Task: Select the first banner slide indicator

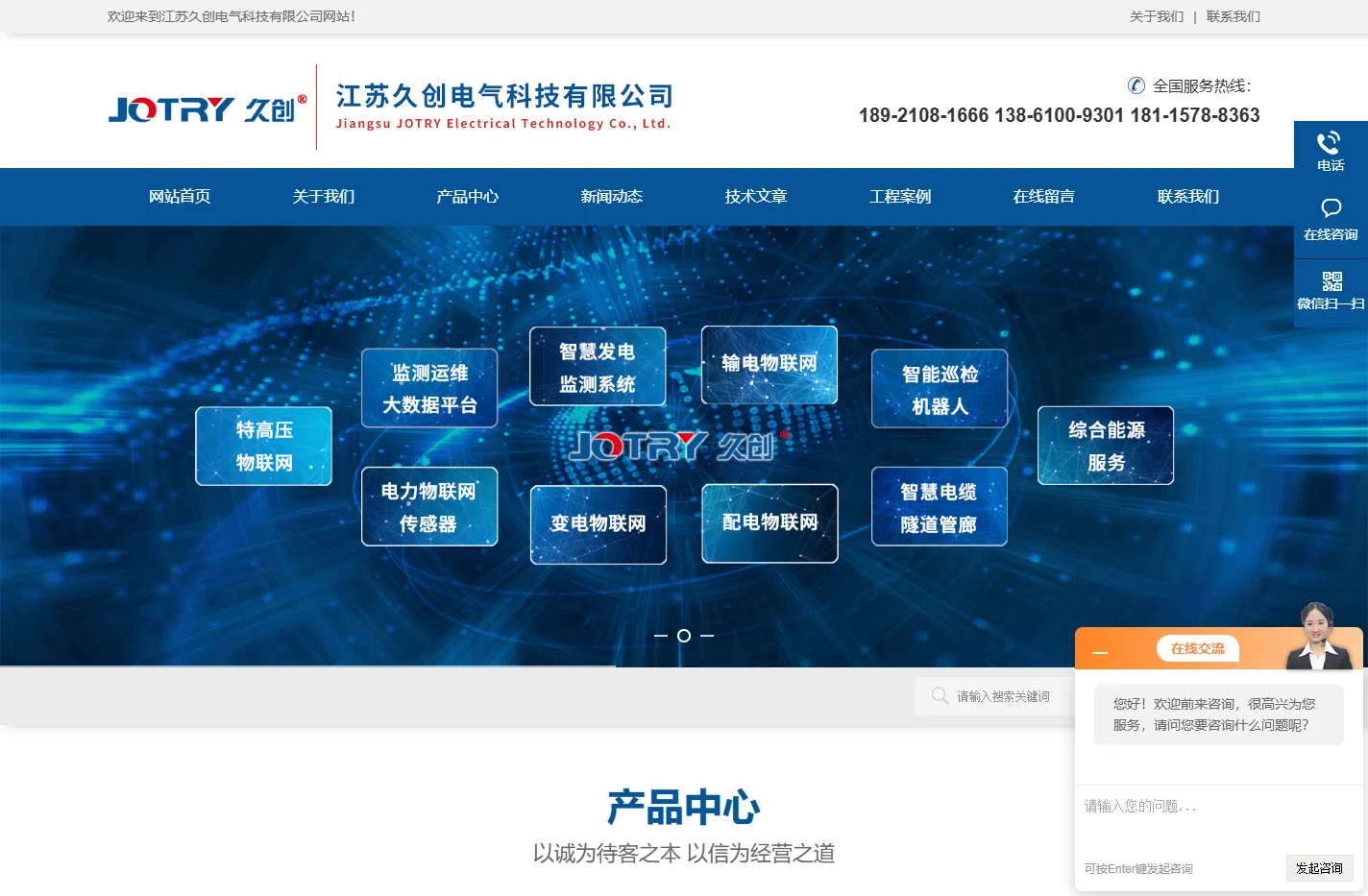Action: click(x=661, y=636)
